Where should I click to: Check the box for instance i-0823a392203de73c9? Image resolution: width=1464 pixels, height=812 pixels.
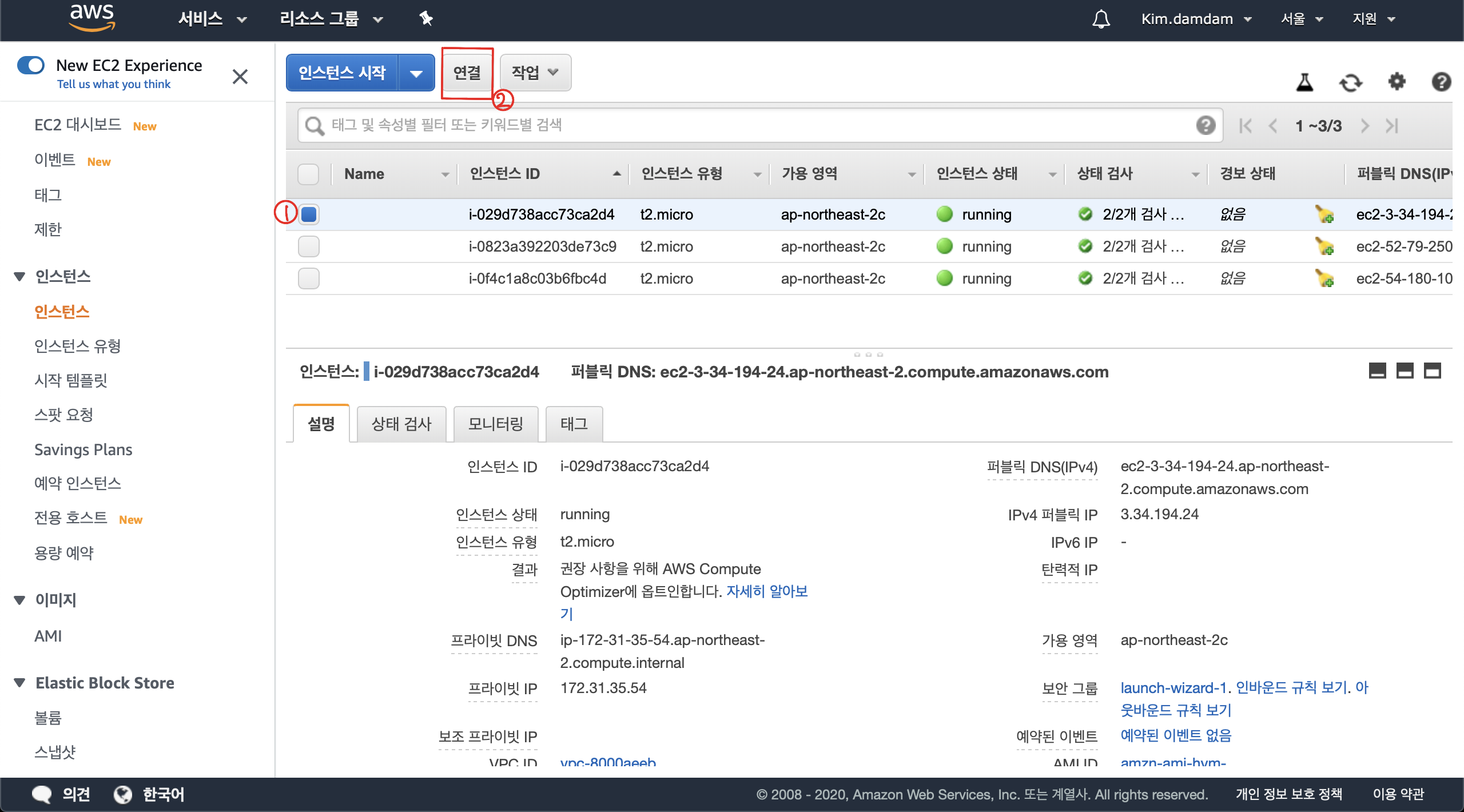(x=309, y=246)
